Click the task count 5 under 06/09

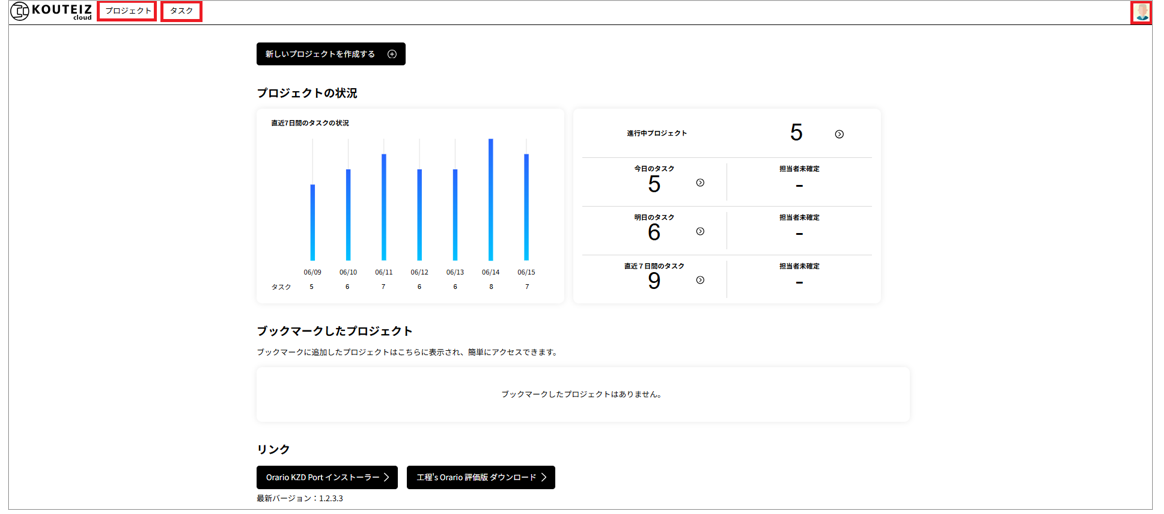pos(312,287)
